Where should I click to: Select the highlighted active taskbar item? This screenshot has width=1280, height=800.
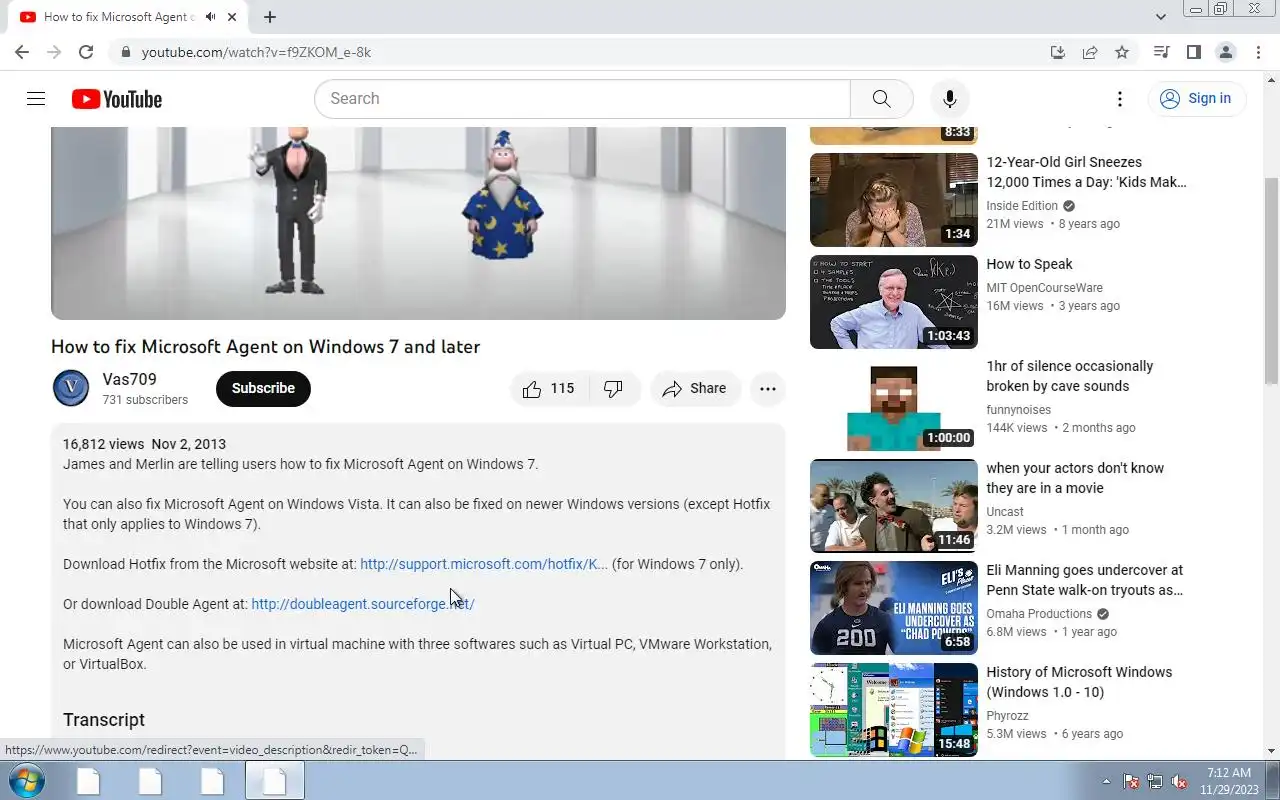[x=275, y=780]
